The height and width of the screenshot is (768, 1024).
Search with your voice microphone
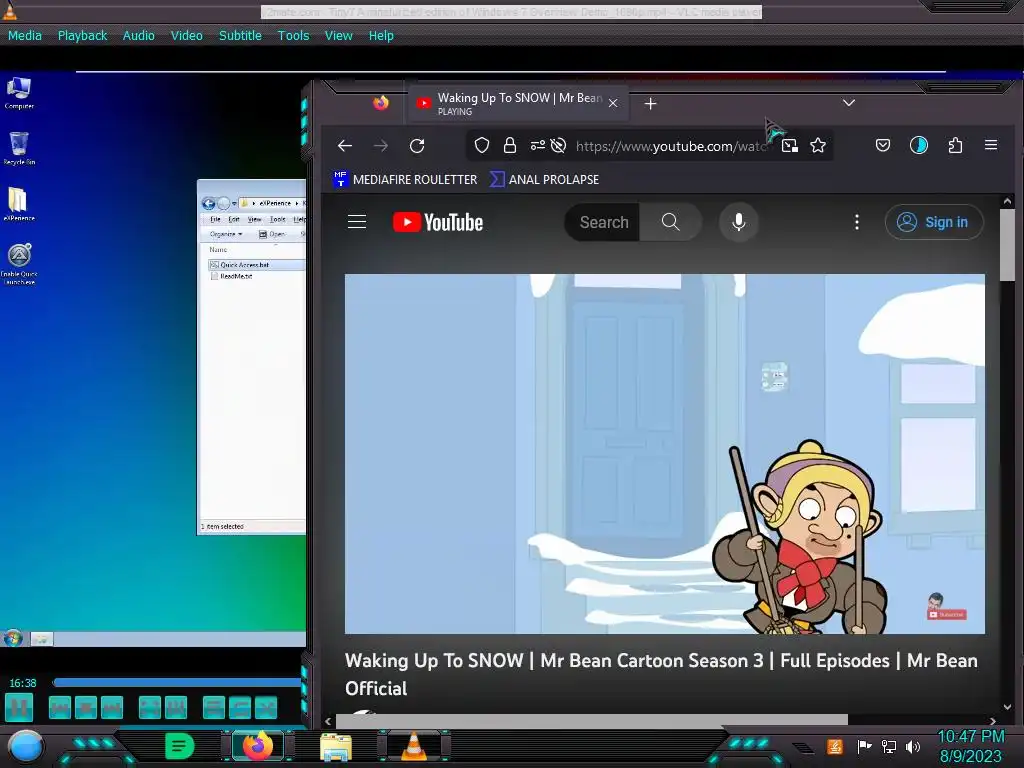[739, 222]
